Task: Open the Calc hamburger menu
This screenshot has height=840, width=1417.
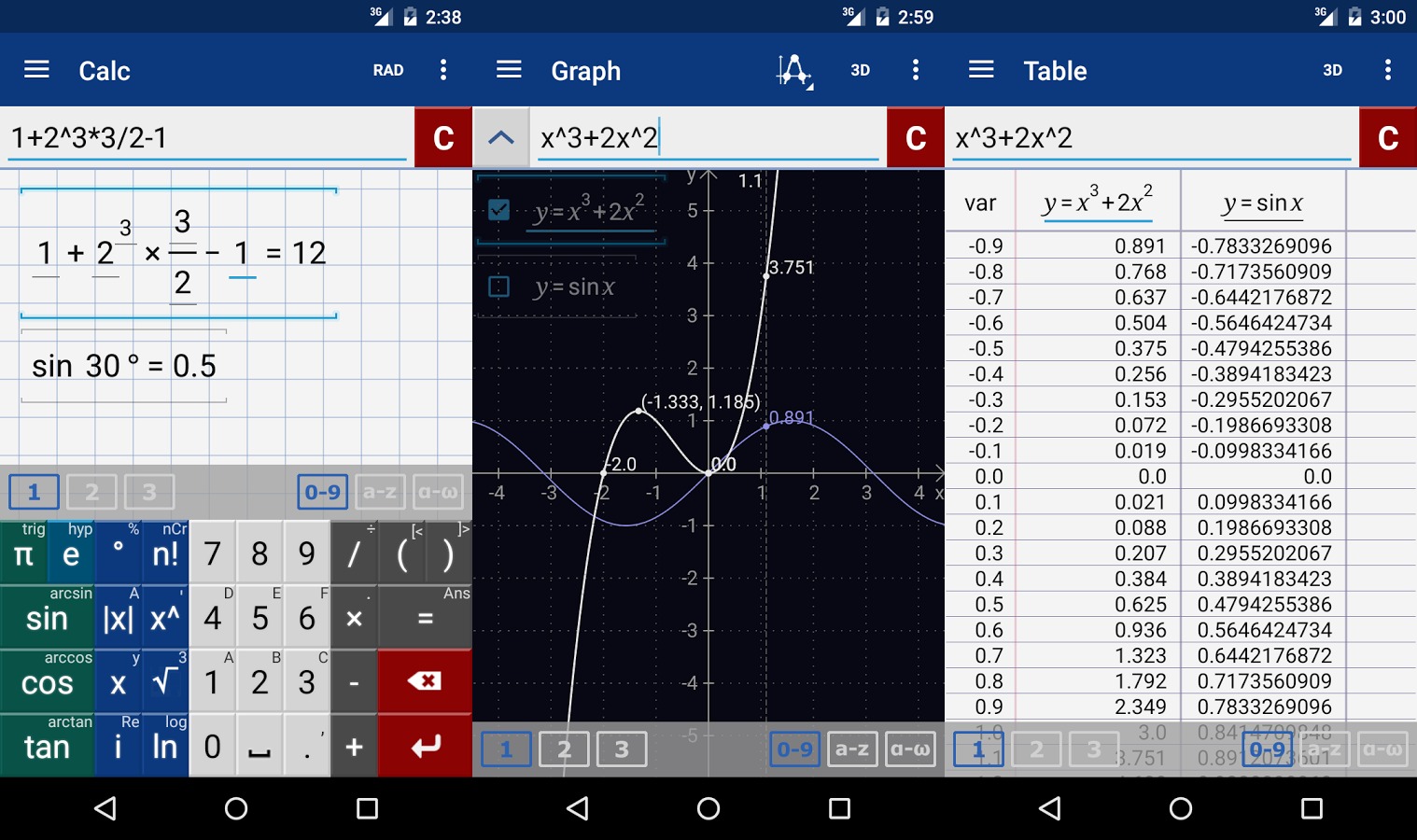Action: (x=36, y=70)
